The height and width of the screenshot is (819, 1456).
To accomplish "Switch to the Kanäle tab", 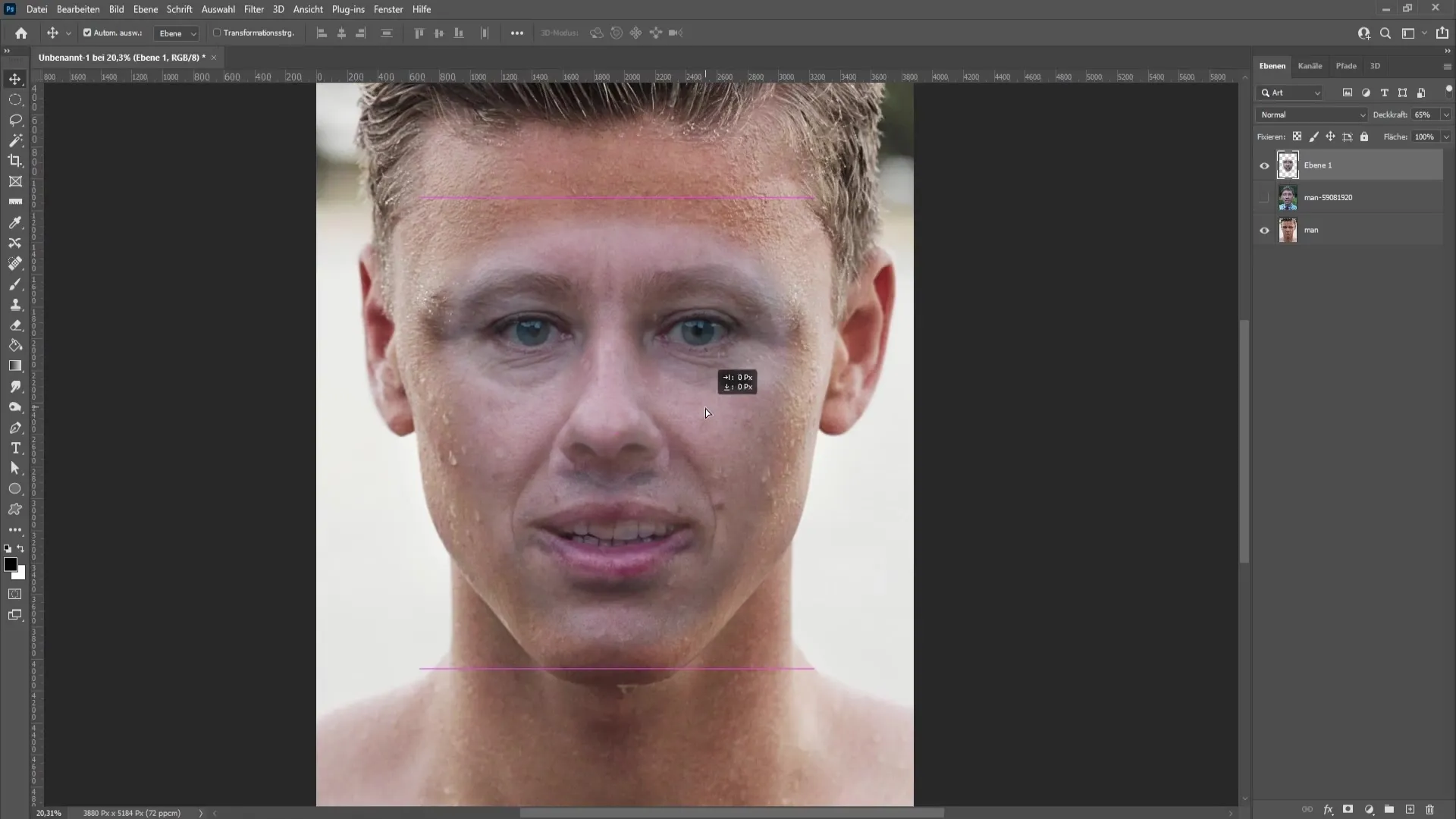I will pos(1312,66).
